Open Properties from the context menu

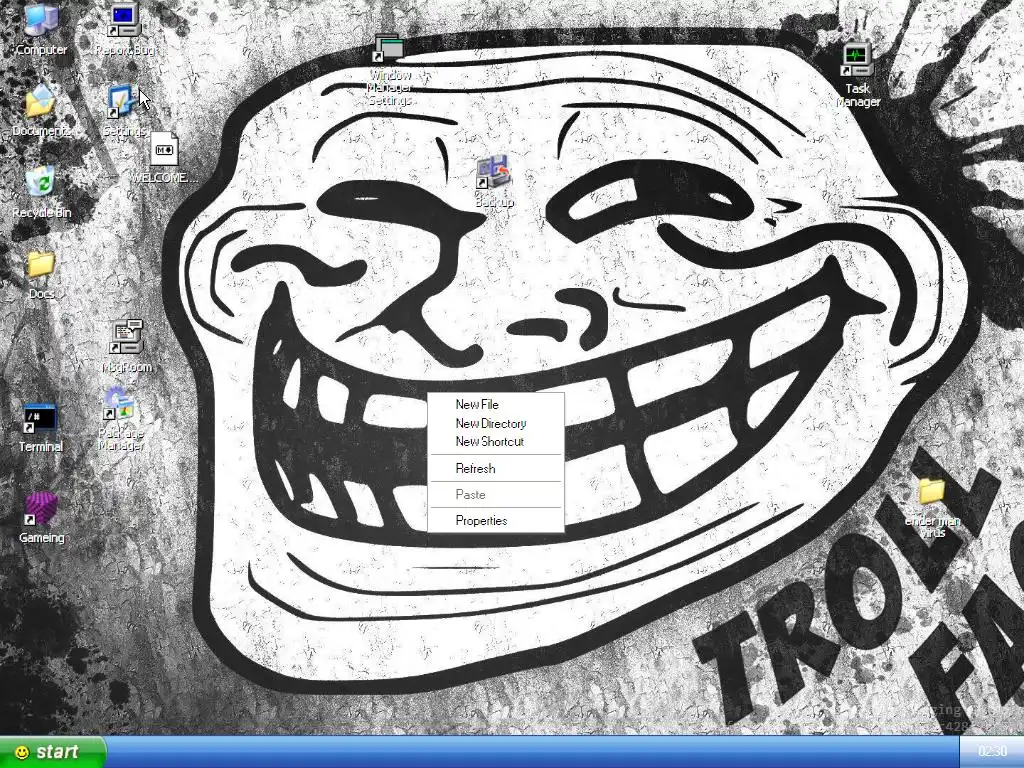496,520
